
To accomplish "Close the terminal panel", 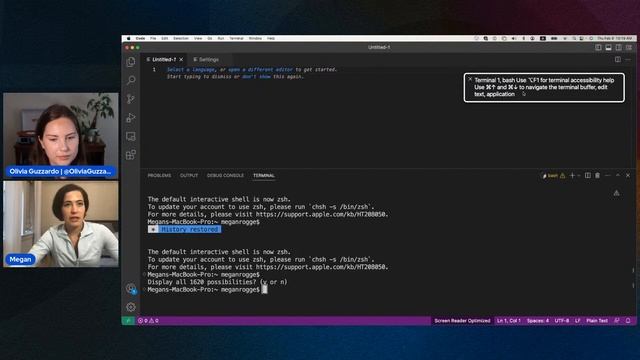I will (x=628, y=176).
